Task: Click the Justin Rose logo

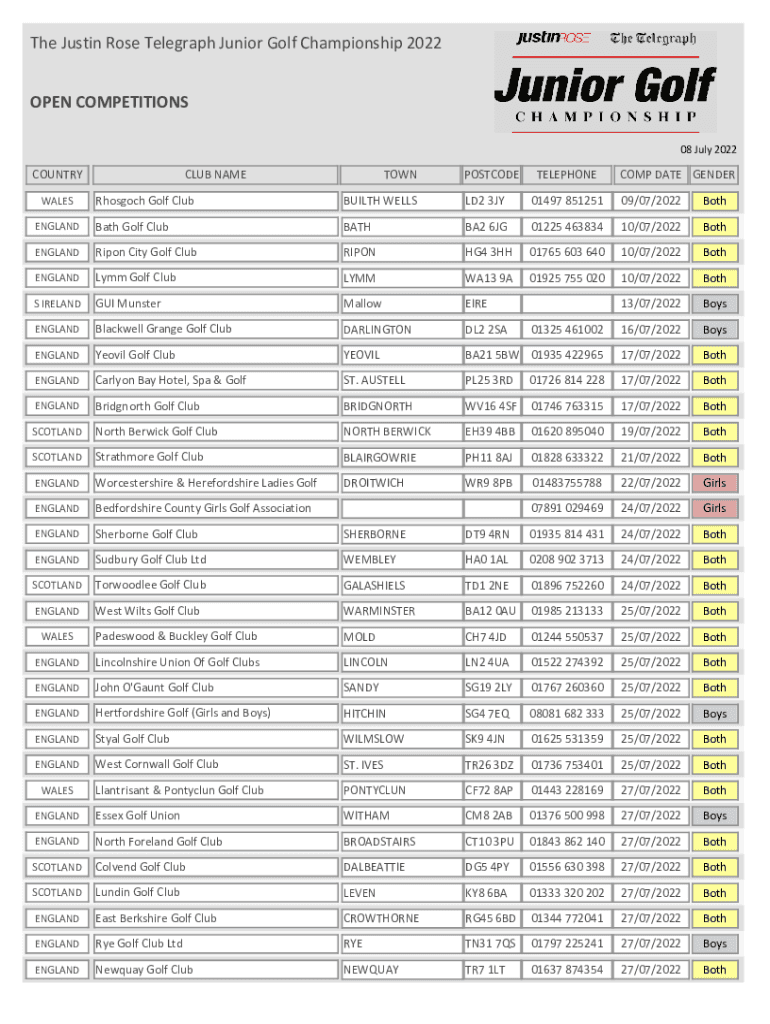Action: click(x=553, y=39)
